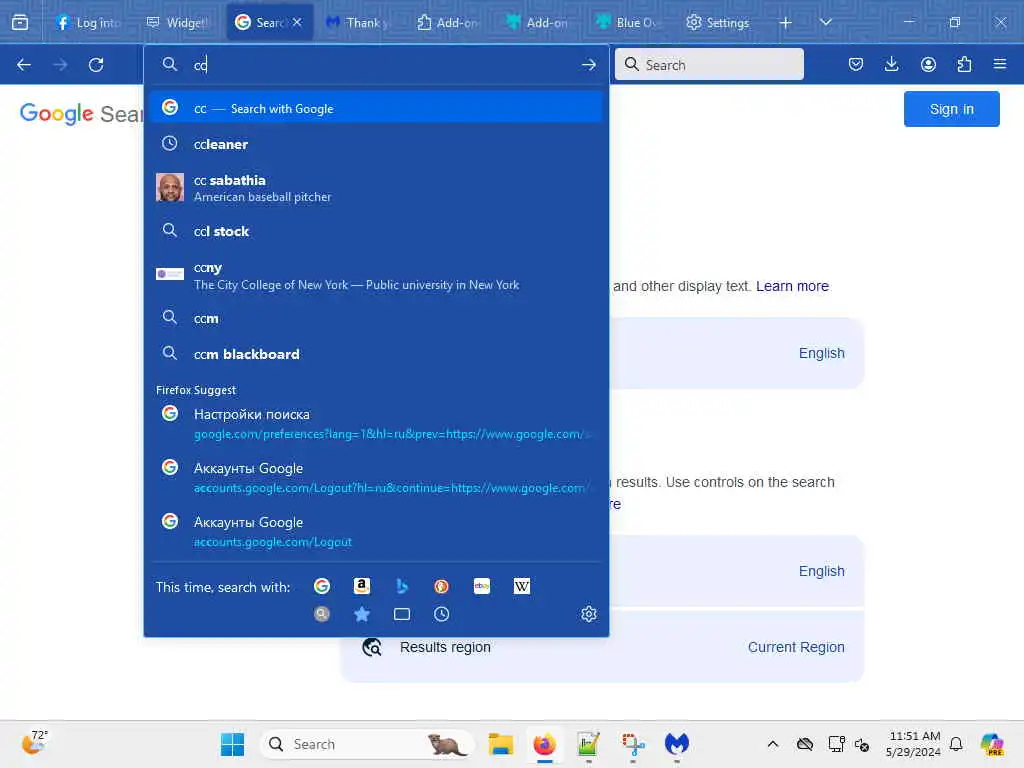This screenshot has height=768, width=1024.
Task: Select the 'ccleaner' history suggestion
Action: click(376, 144)
